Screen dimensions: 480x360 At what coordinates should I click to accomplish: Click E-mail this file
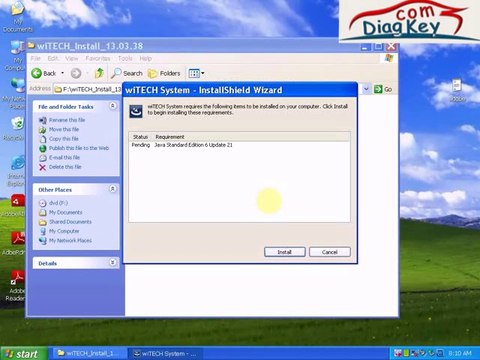coord(64,157)
